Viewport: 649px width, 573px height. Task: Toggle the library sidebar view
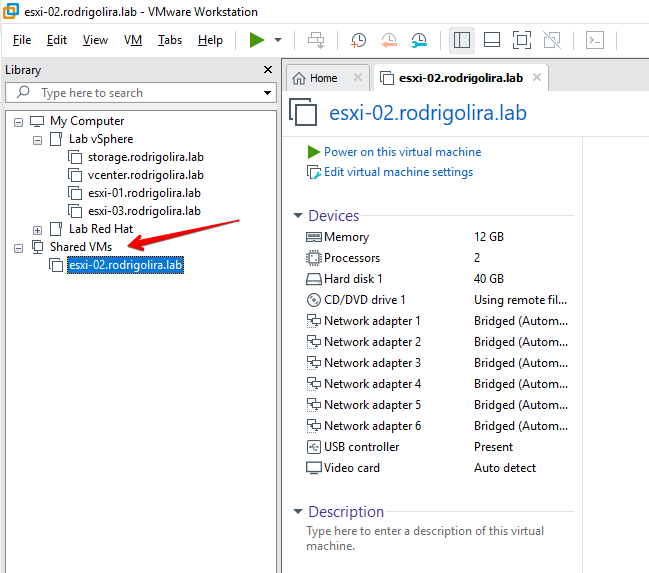461,40
